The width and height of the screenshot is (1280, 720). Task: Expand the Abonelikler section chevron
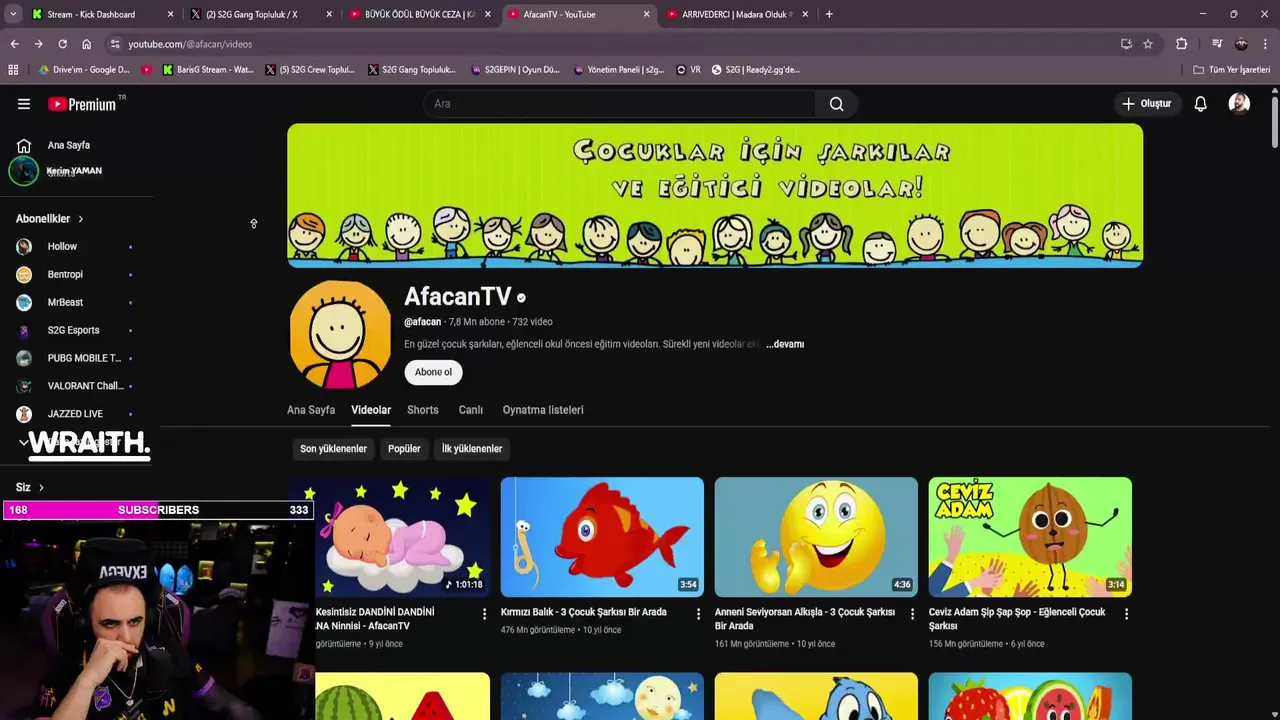point(81,219)
